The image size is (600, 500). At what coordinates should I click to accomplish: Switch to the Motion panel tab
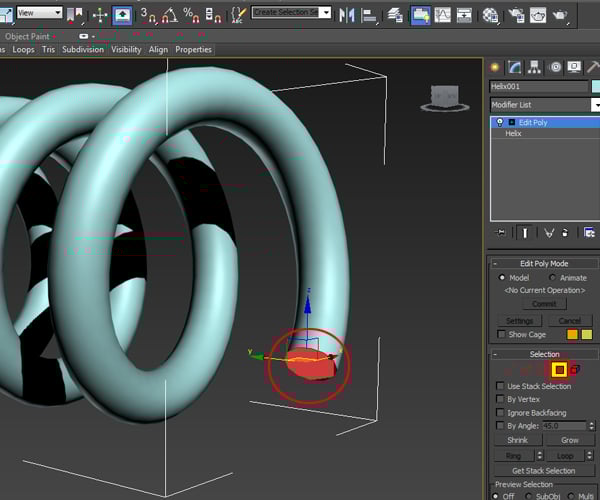[x=554, y=67]
